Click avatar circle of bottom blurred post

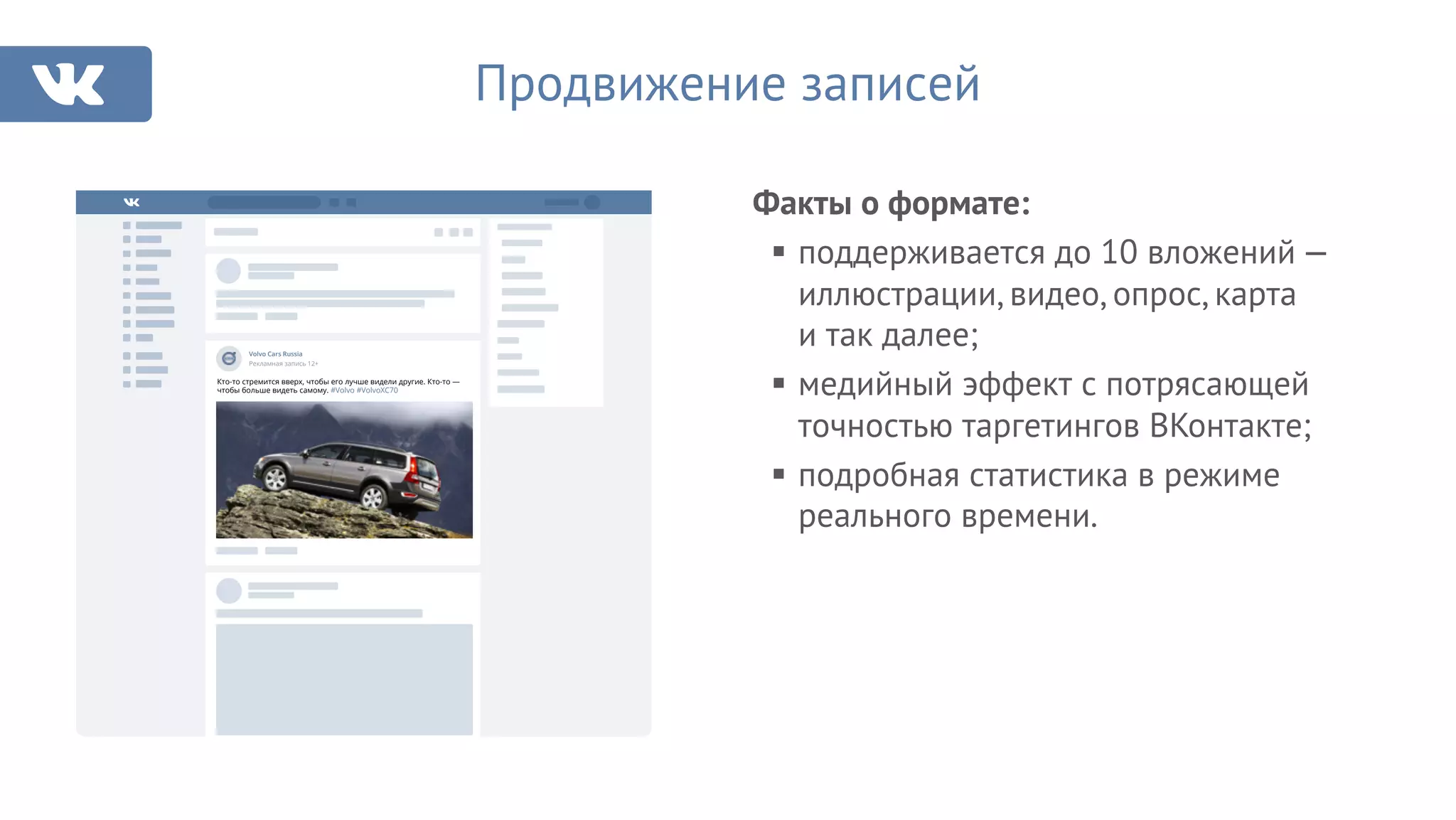(228, 591)
